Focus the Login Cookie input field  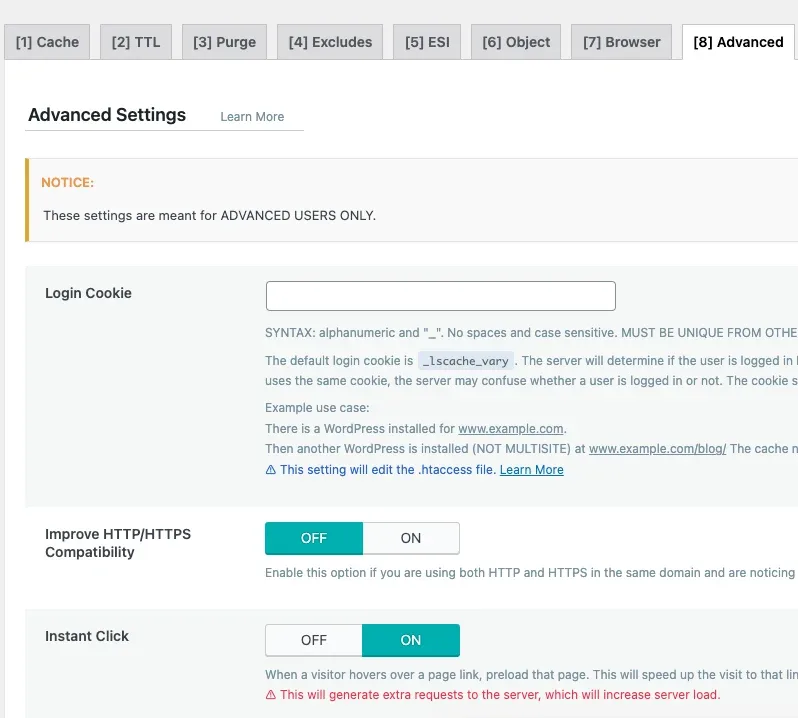point(440,296)
